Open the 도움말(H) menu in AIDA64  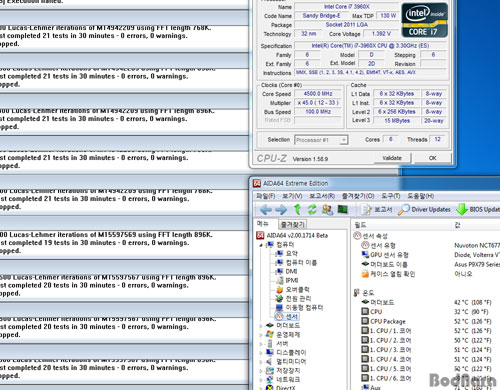pyautogui.click(x=420, y=196)
